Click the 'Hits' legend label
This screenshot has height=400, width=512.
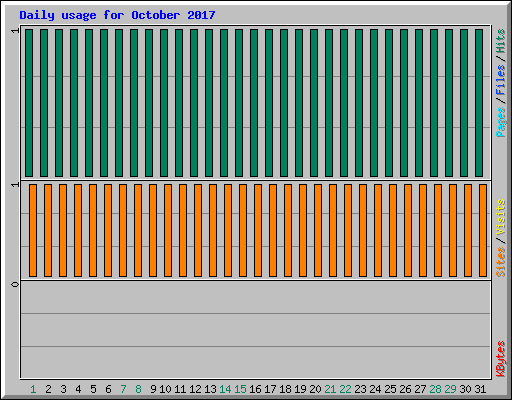point(500,41)
